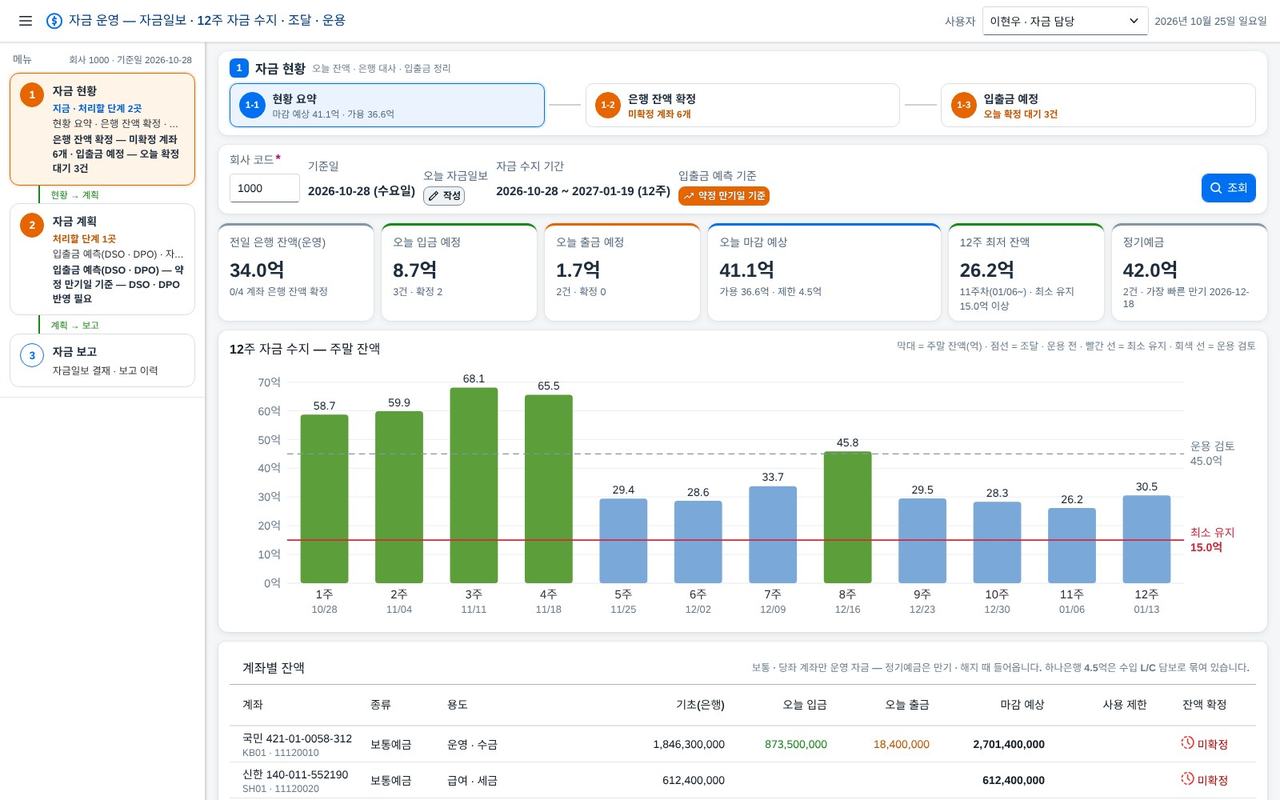Open the 정기예금 42.0억 card
This screenshot has height=800, width=1280.
tap(1189, 272)
